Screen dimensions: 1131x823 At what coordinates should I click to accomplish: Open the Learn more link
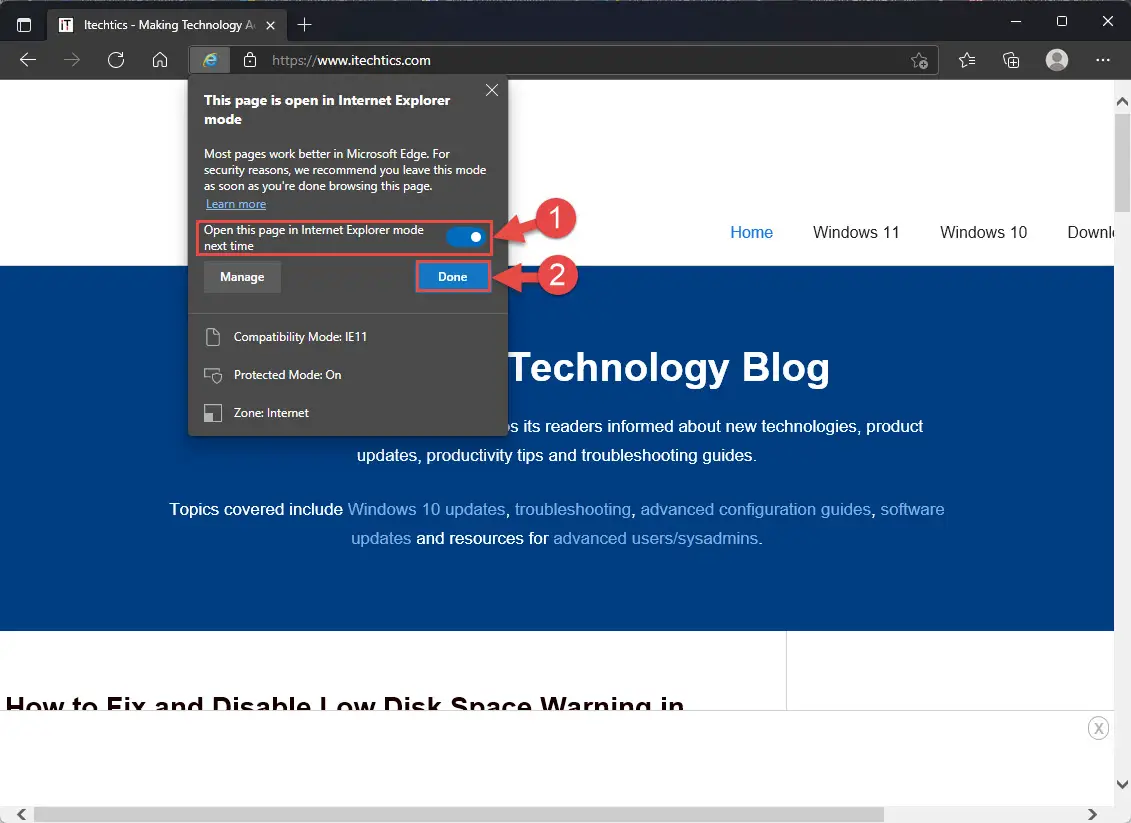[x=236, y=203]
